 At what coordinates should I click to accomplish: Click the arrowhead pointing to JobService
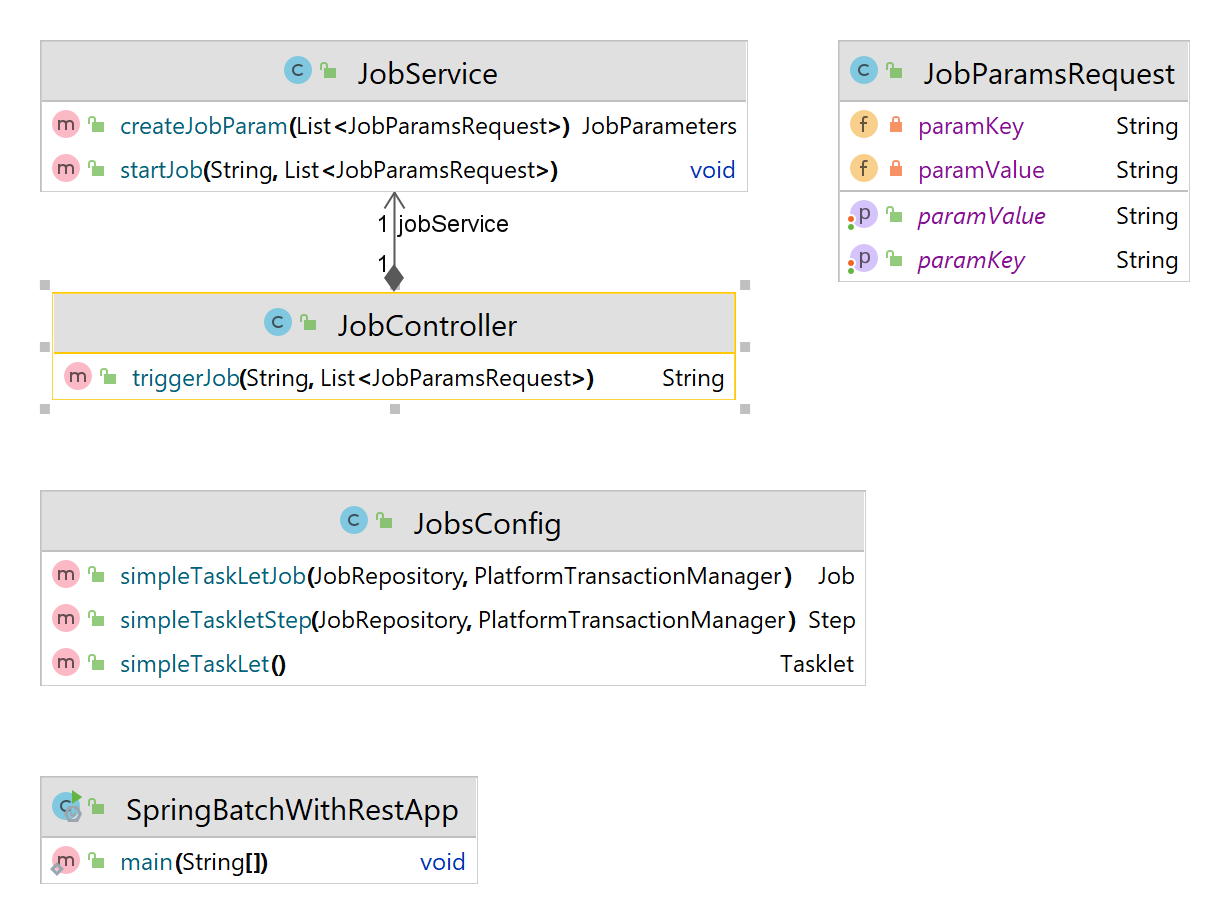pos(394,199)
